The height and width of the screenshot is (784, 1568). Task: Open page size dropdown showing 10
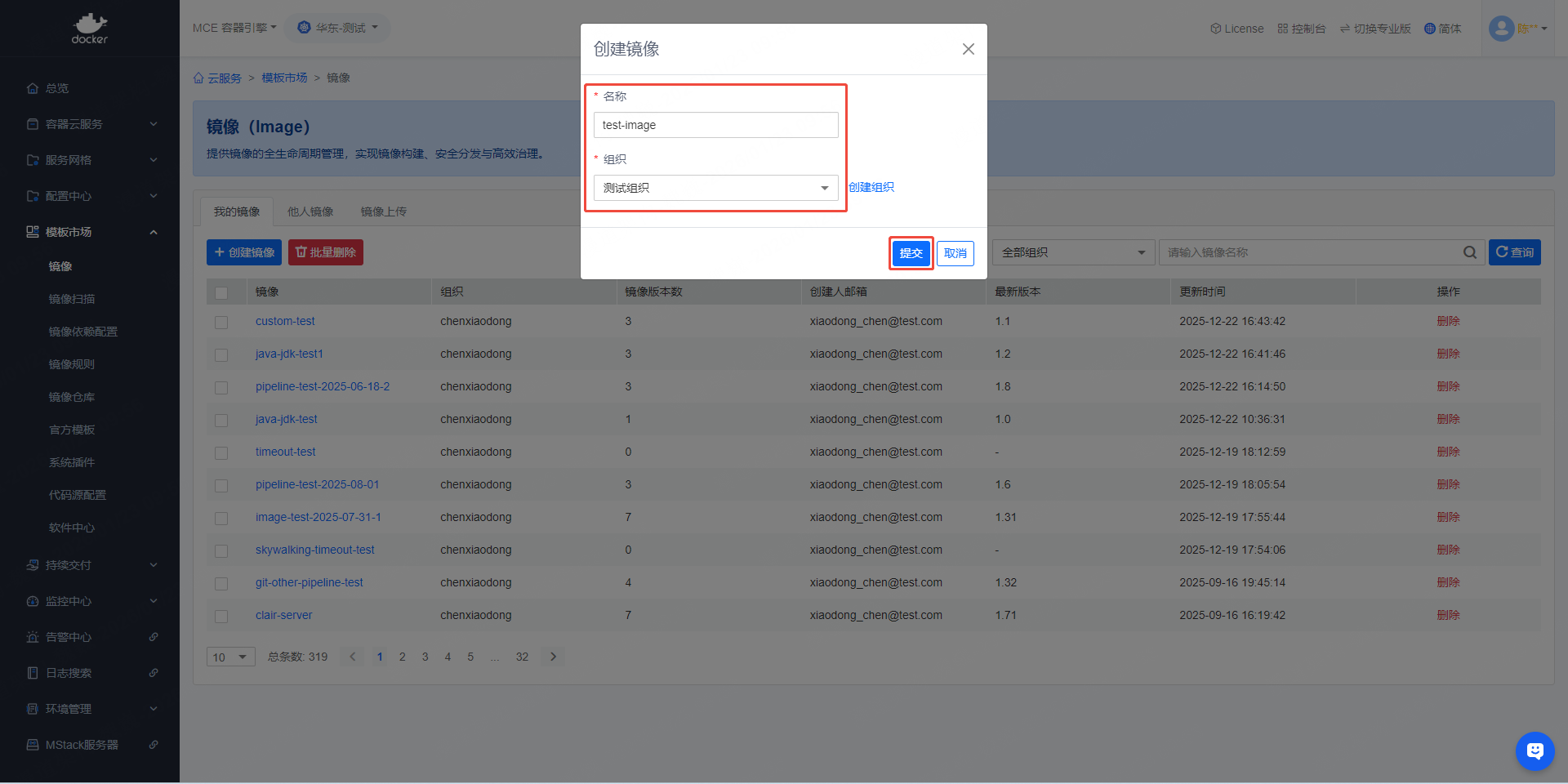click(230, 657)
